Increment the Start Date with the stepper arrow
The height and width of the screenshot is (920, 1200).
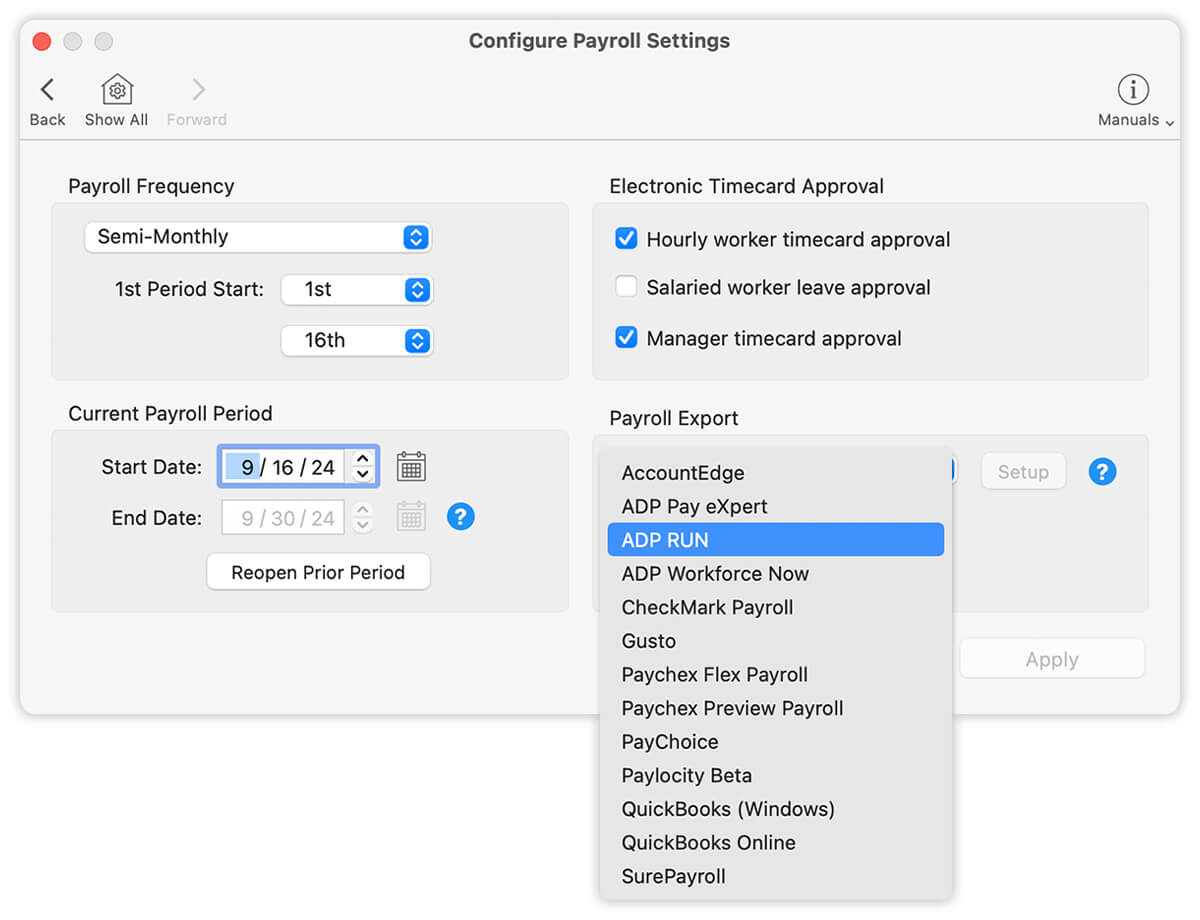(x=362, y=459)
